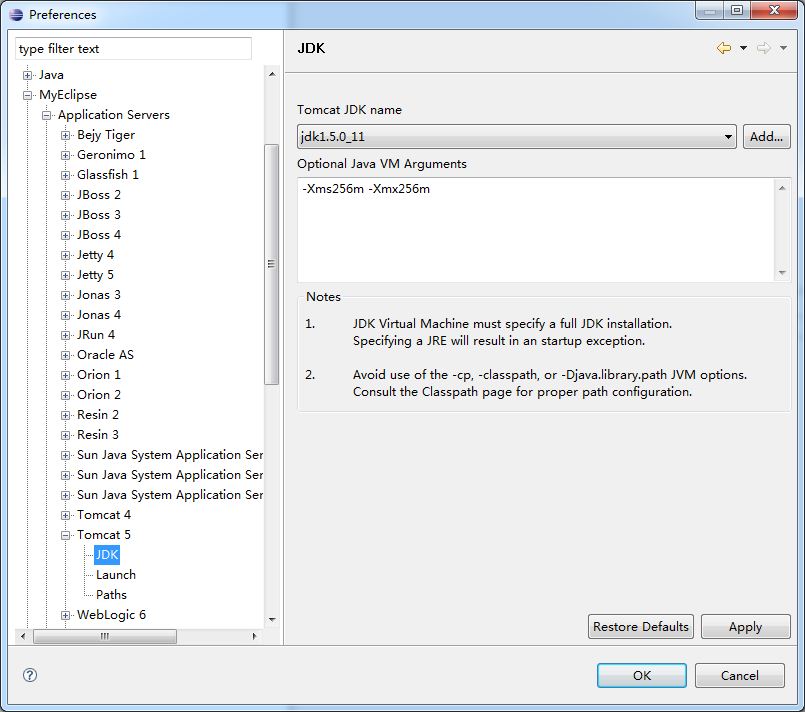Image resolution: width=805 pixels, height=712 pixels.
Task: Click the type filter text field
Action: [134, 49]
